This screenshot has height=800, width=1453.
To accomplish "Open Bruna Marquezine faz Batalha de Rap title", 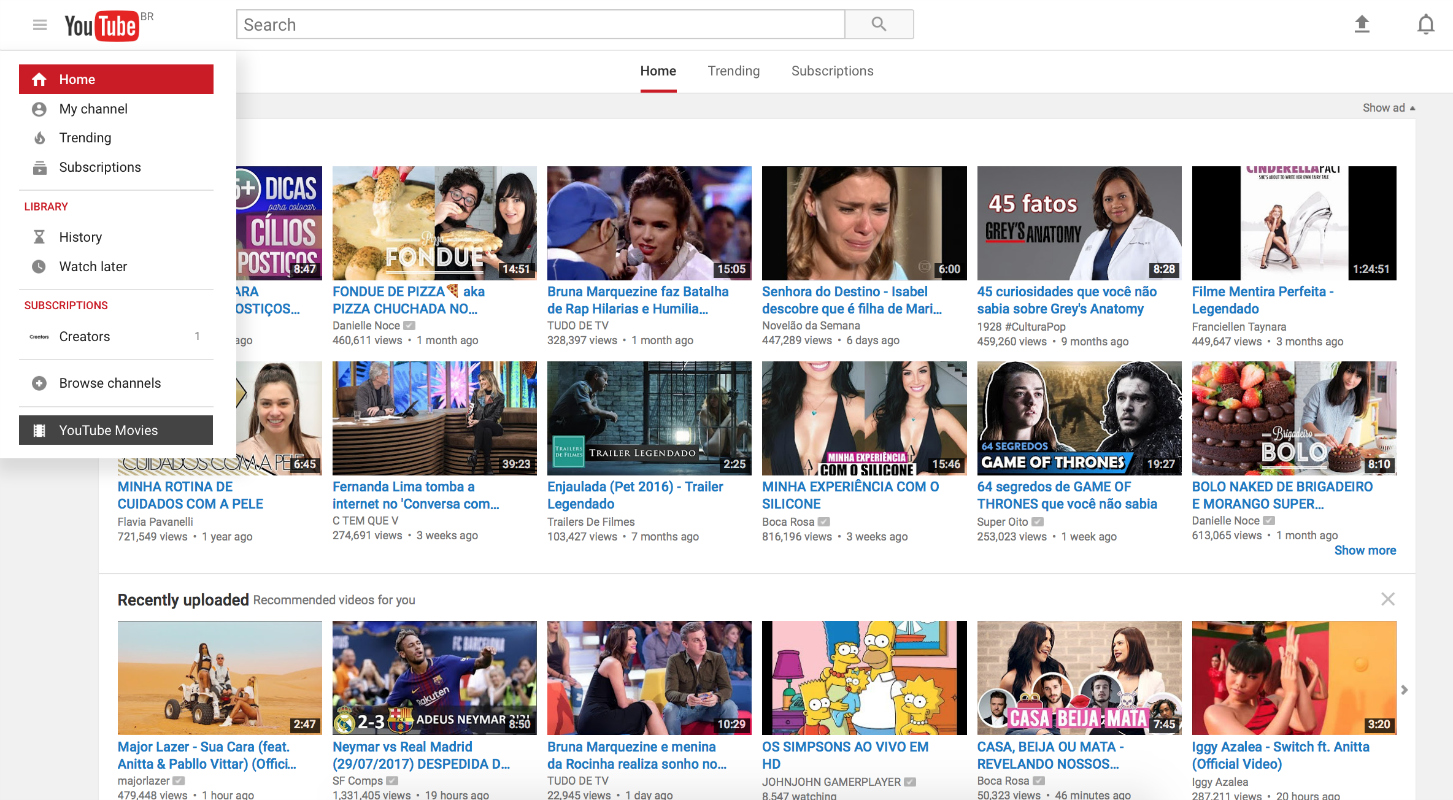I will coord(638,300).
